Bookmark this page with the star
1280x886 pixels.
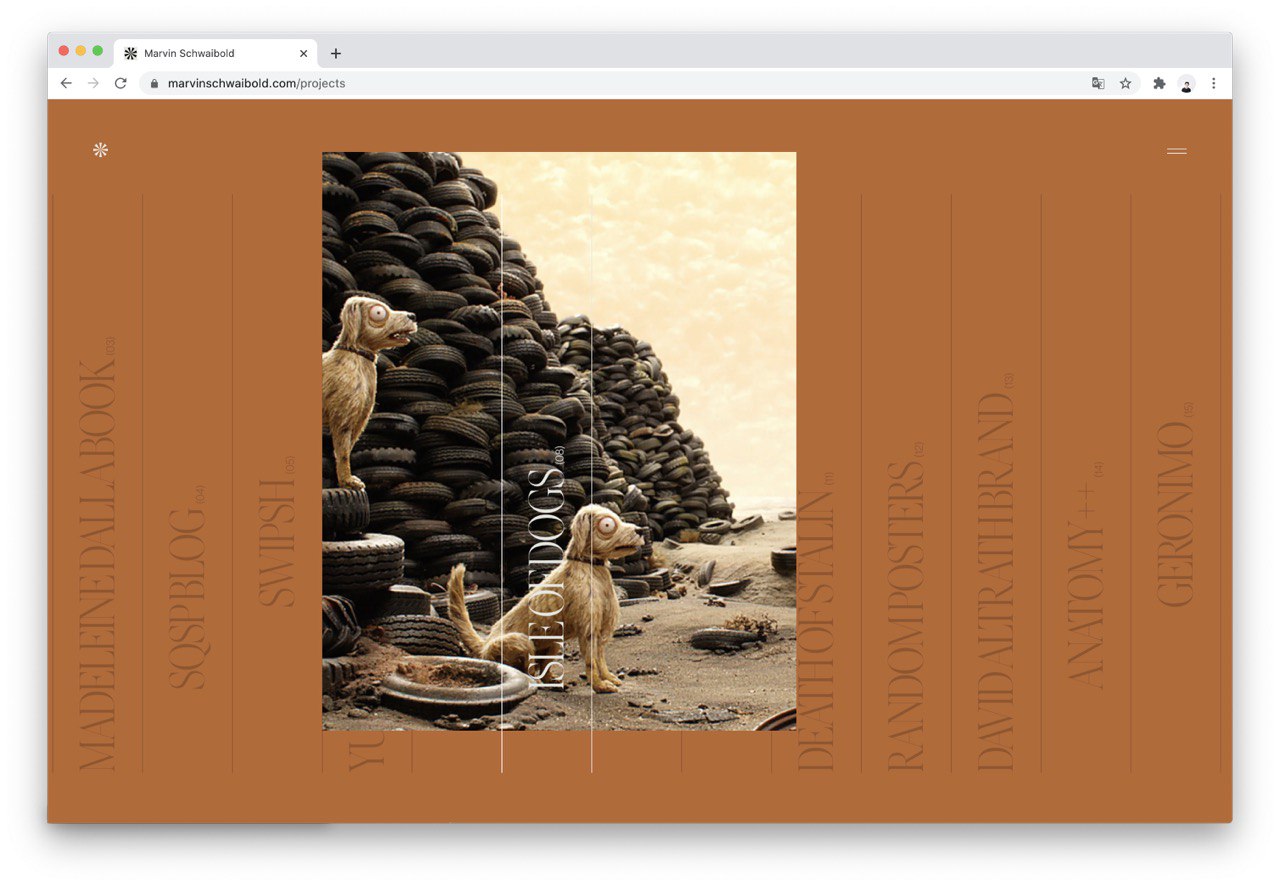(x=1125, y=83)
